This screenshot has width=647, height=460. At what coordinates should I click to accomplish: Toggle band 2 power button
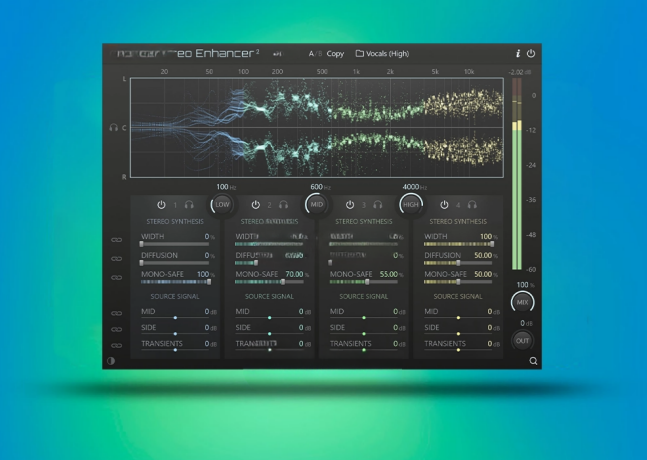256,205
